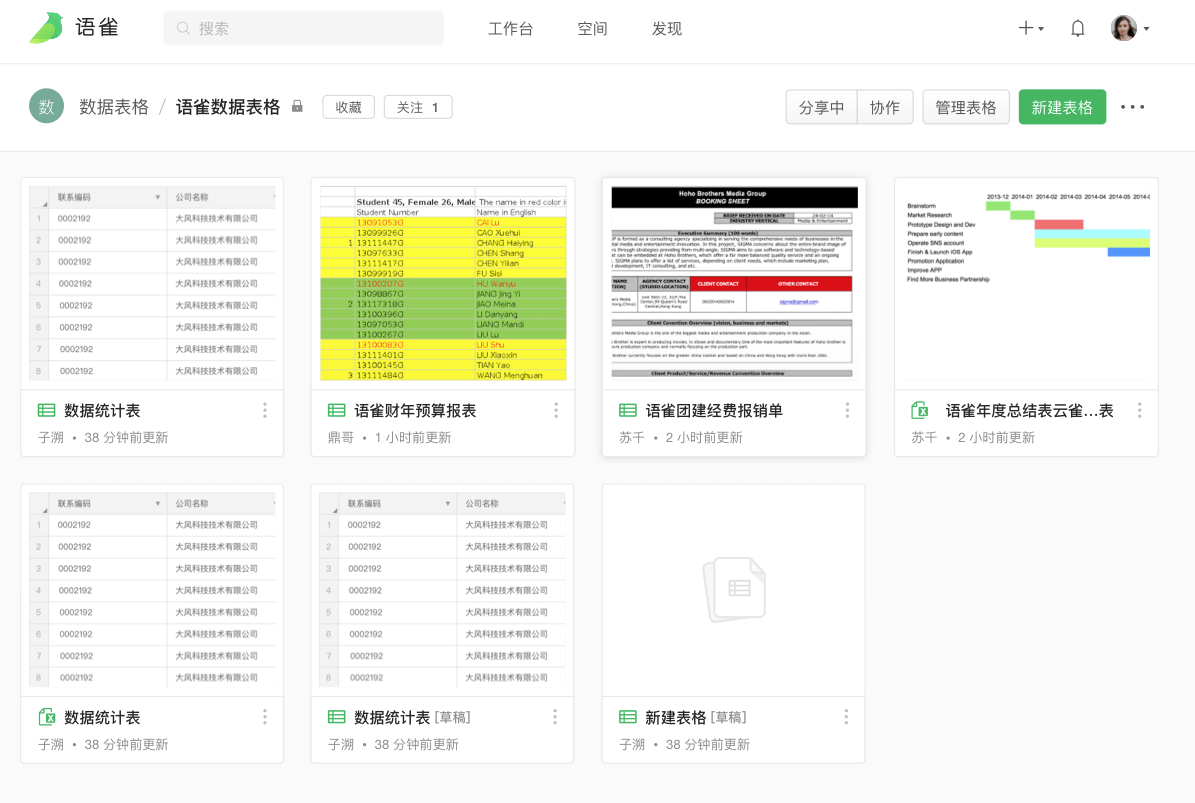The height and width of the screenshot is (803, 1195).
Task: Click the 关注 1 button
Action: coord(418,107)
